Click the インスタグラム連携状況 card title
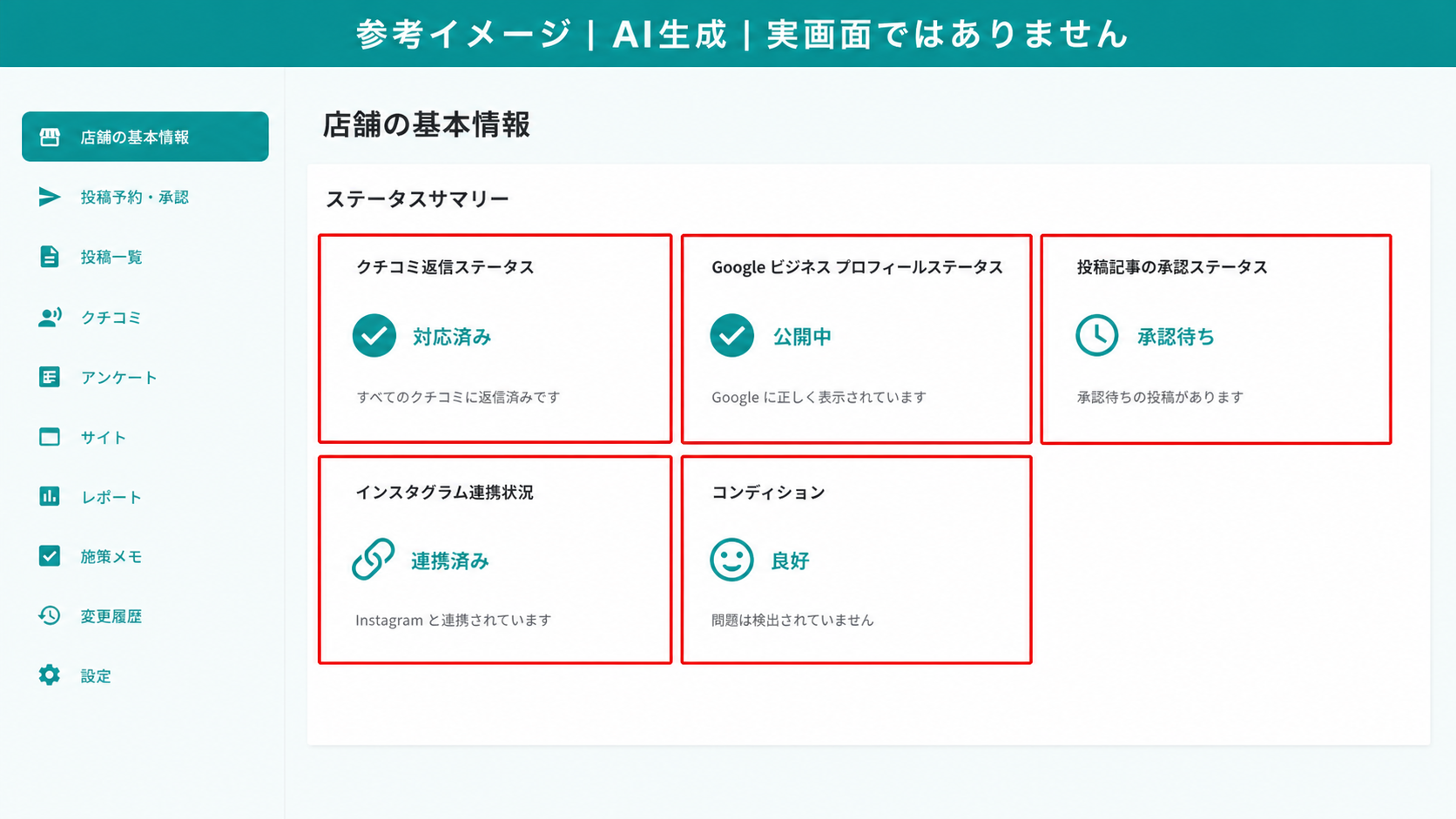The width and height of the screenshot is (1456, 819). 444,492
